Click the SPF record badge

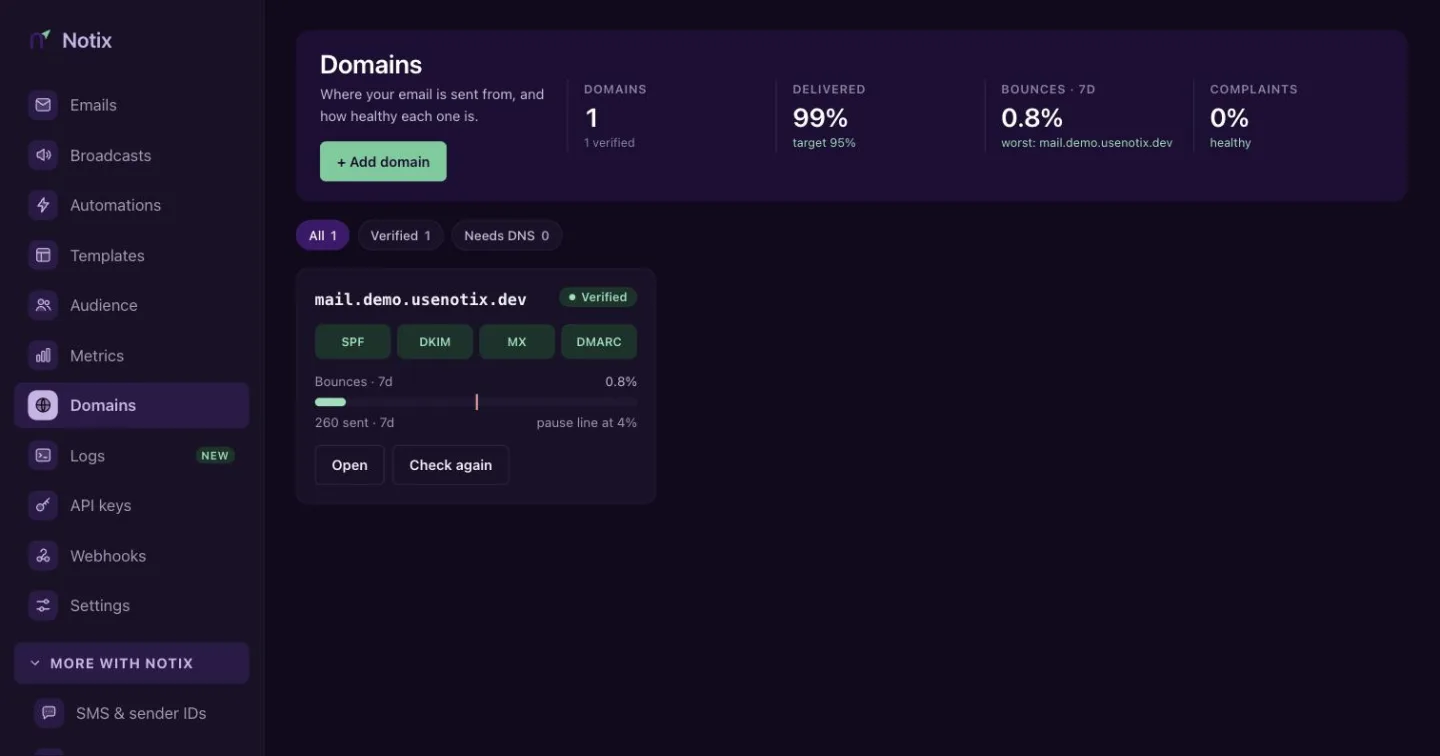pyautogui.click(x=353, y=342)
